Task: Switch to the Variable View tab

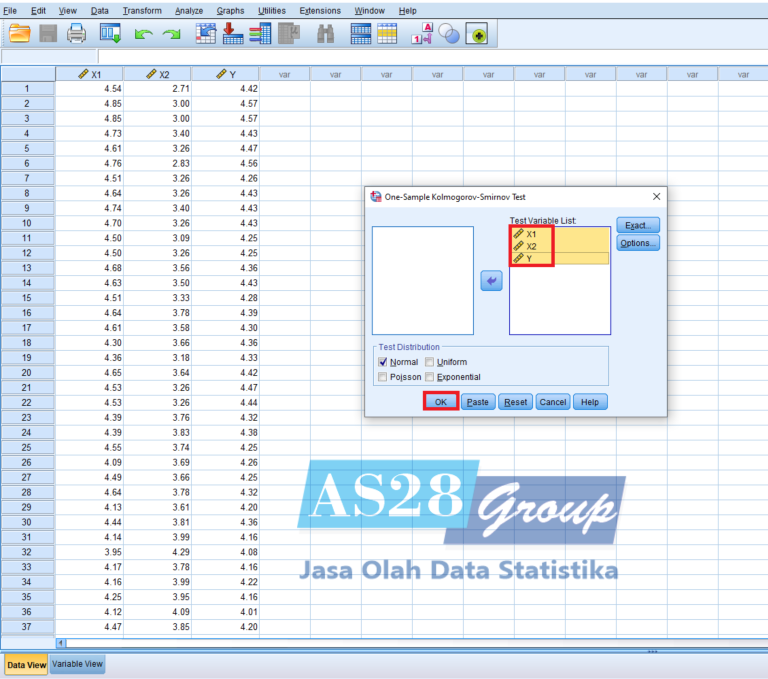Action: click(77, 664)
